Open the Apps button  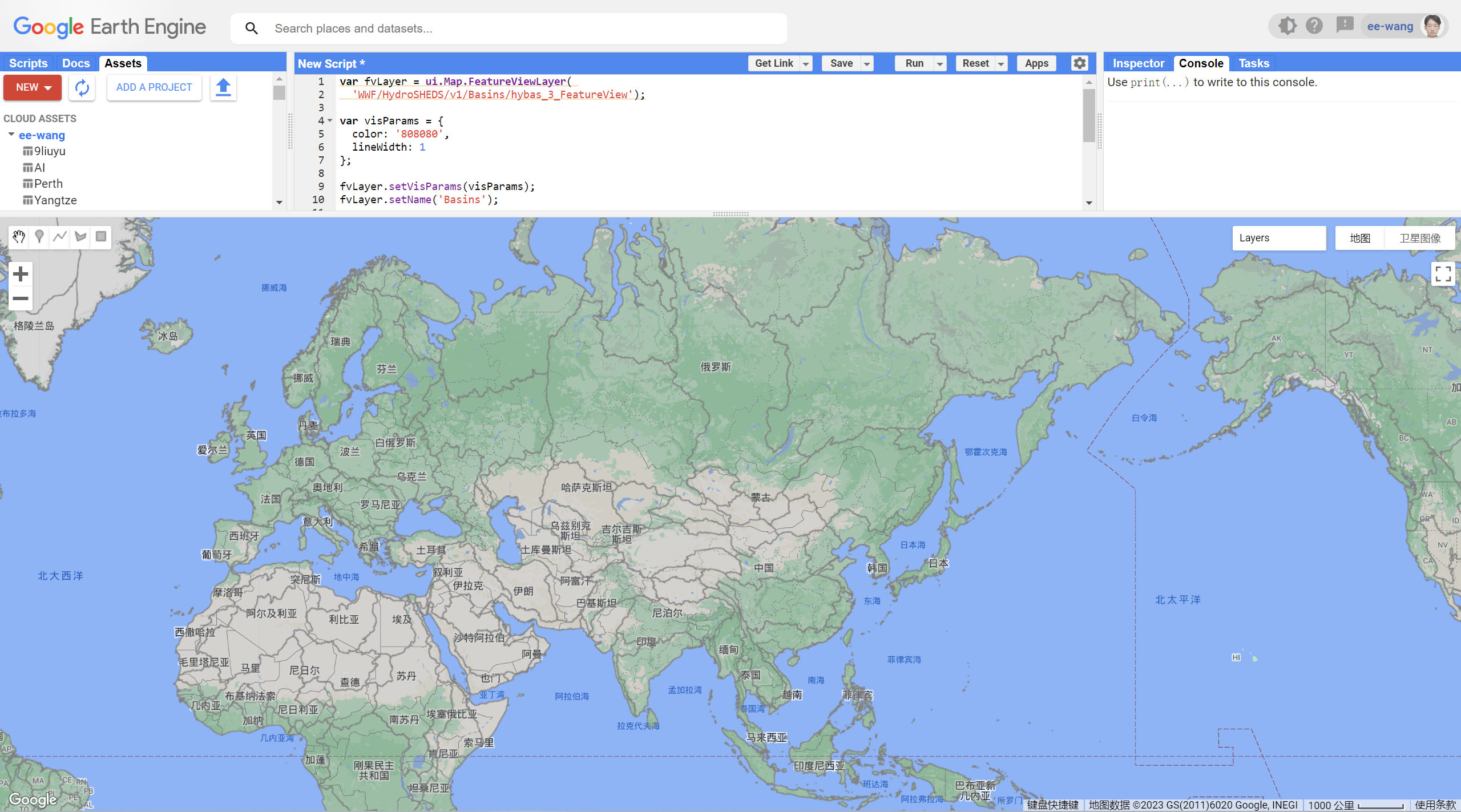coord(1036,63)
